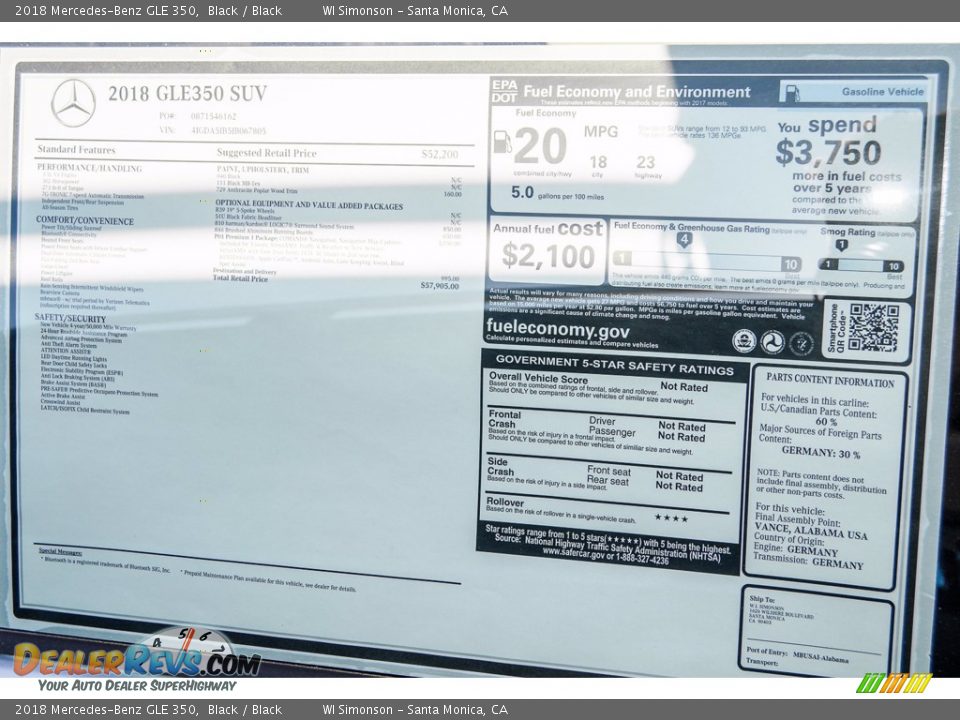Select the $57,905.00 total price

pyautogui.click(x=440, y=286)
